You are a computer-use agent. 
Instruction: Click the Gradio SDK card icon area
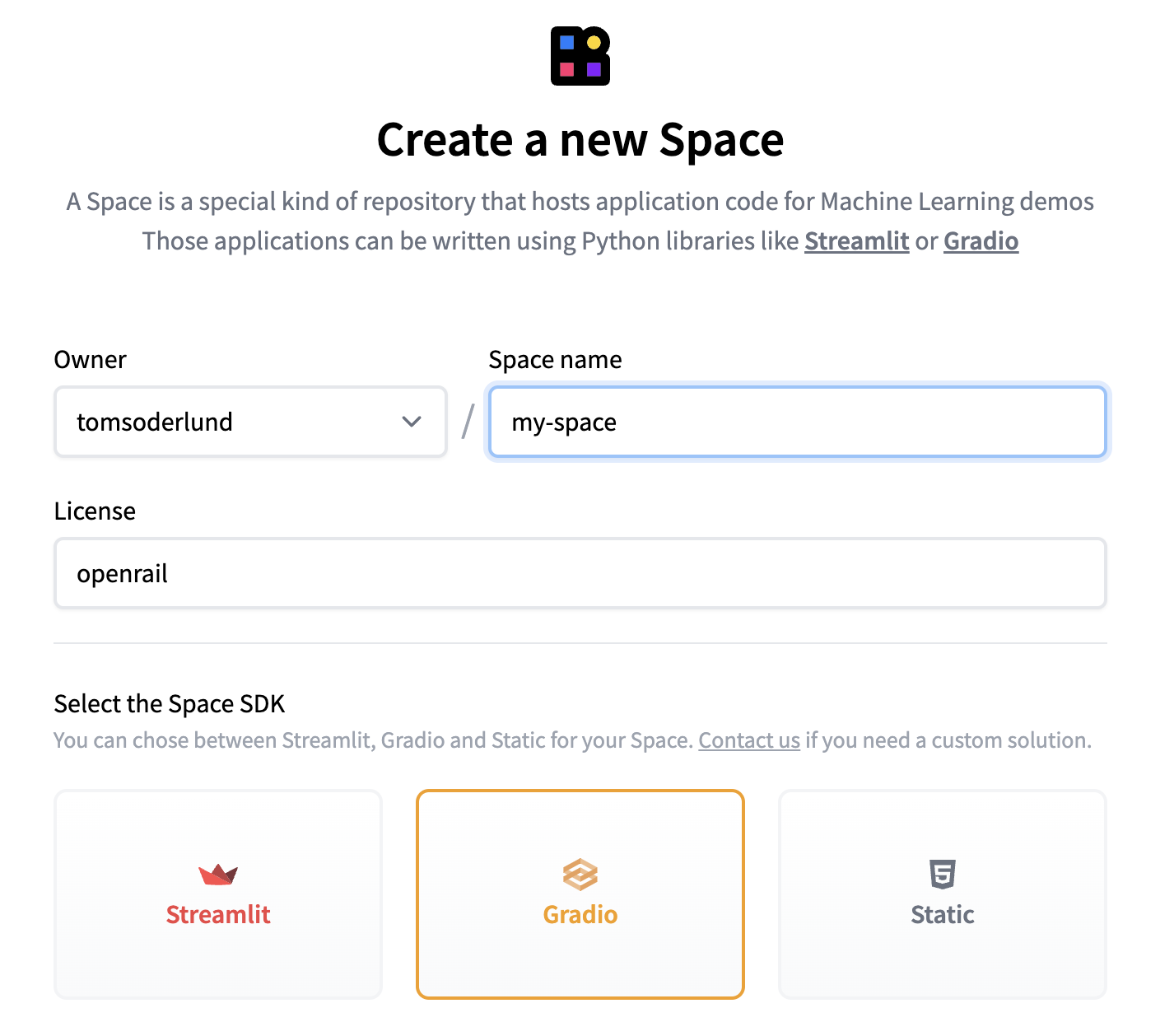tap(580, 875)
